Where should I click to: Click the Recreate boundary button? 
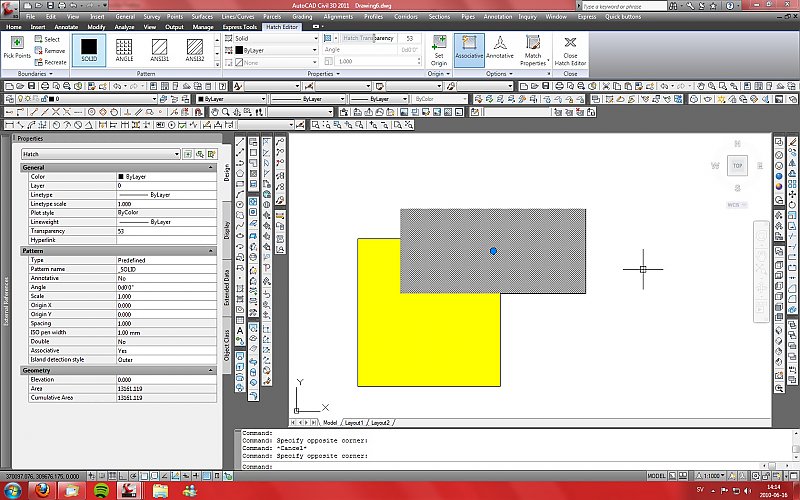50,62
